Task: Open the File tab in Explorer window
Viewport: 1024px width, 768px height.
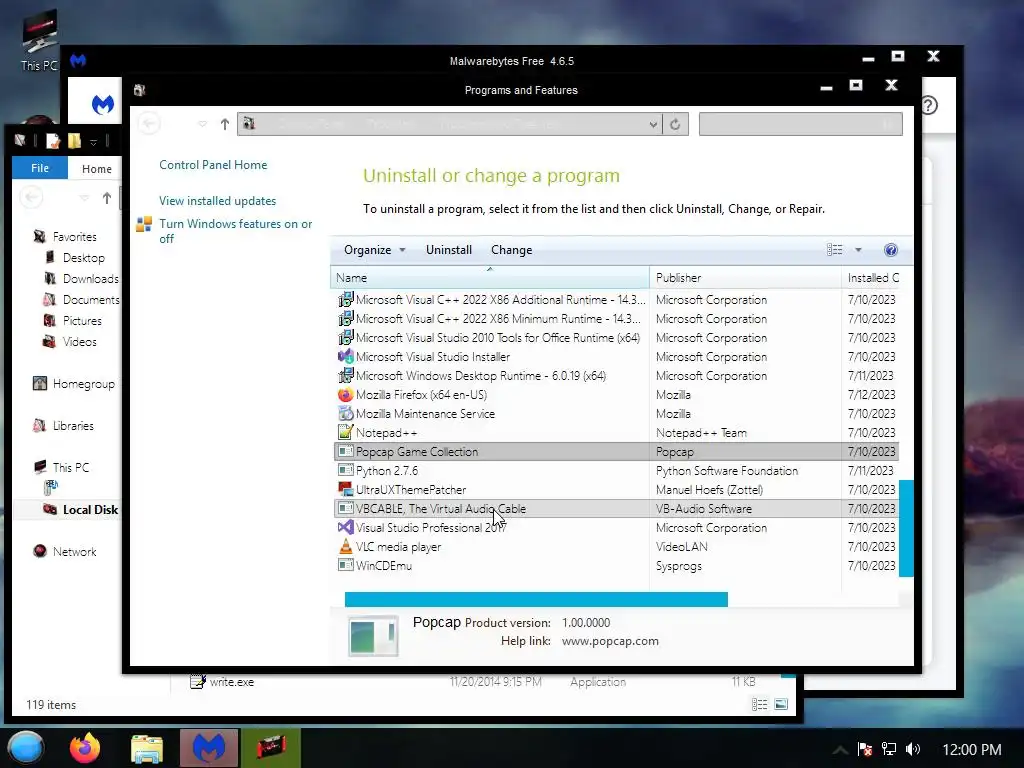Action: tap(40, 168)
